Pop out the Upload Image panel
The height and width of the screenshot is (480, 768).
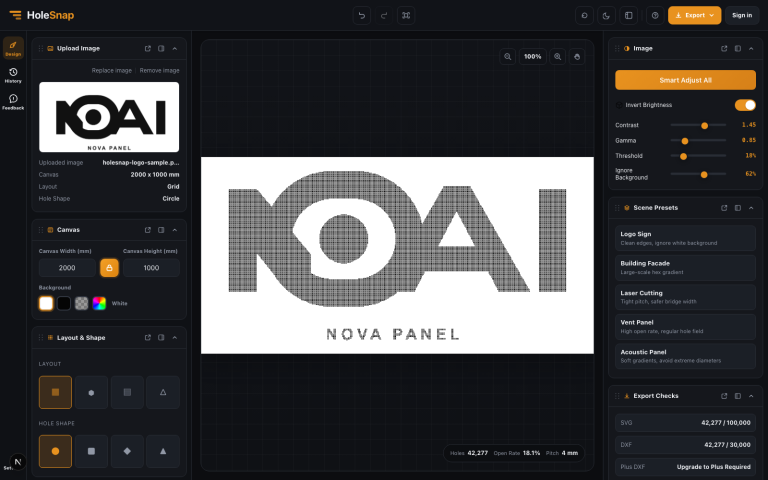(x=147, y=48)
